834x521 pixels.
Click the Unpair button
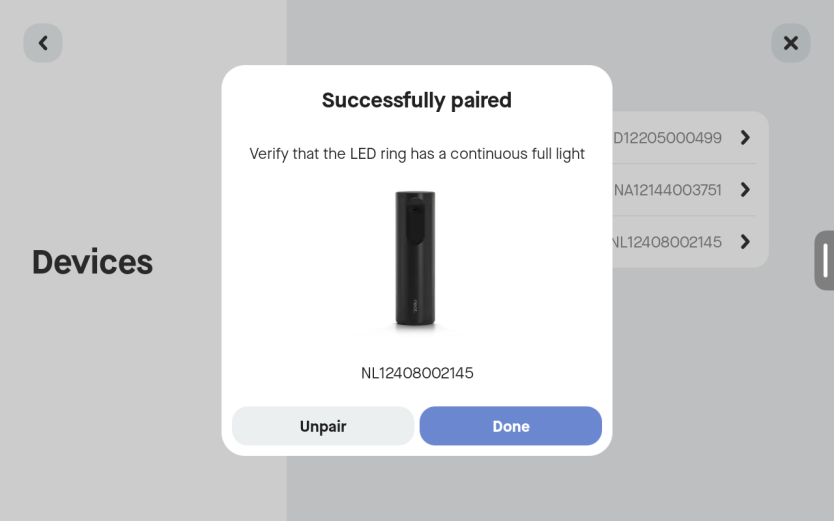coord(322,426)
